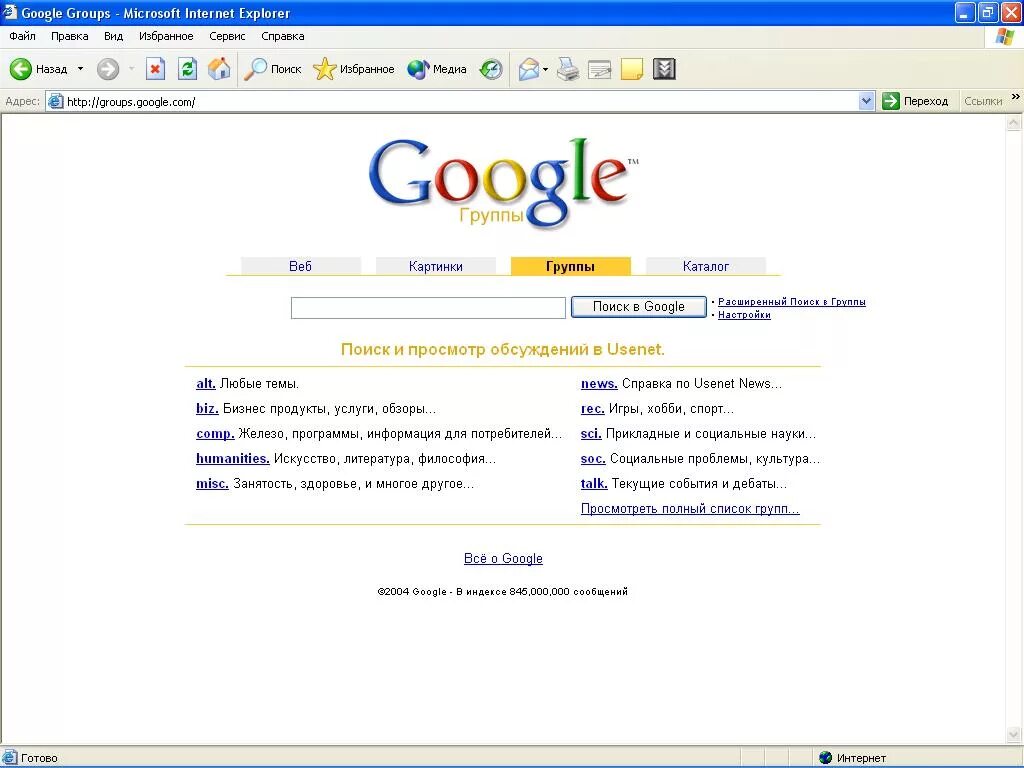Open Расширенный Поиск в Группы link

[x=792, y=302]
